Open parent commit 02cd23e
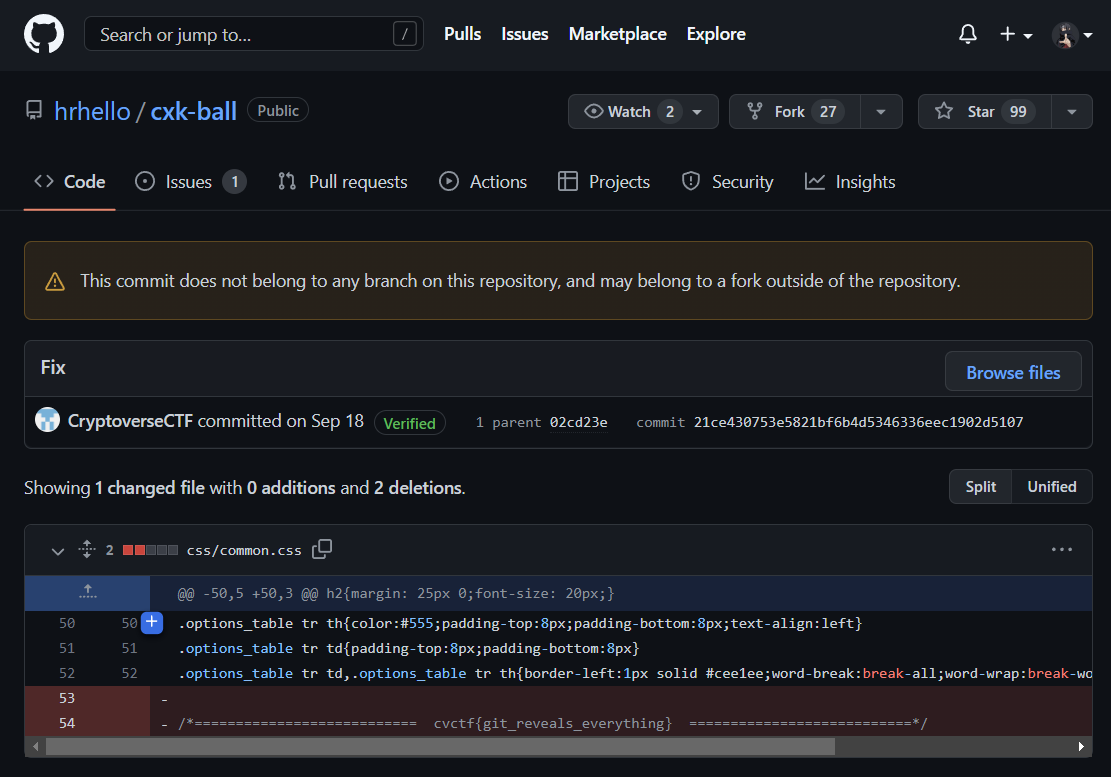 pos(578,422)
